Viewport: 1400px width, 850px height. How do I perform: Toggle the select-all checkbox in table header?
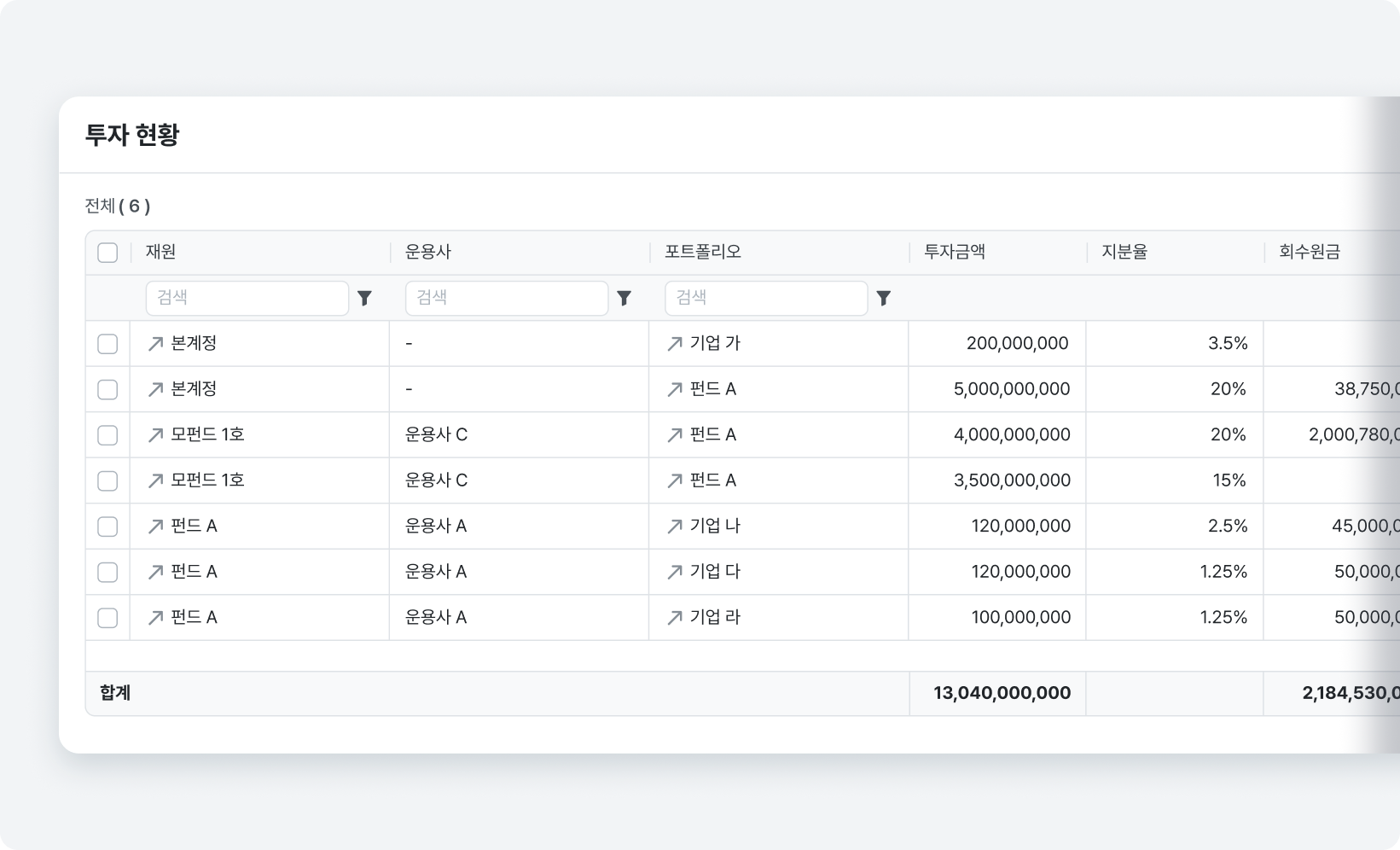[107, 253]
